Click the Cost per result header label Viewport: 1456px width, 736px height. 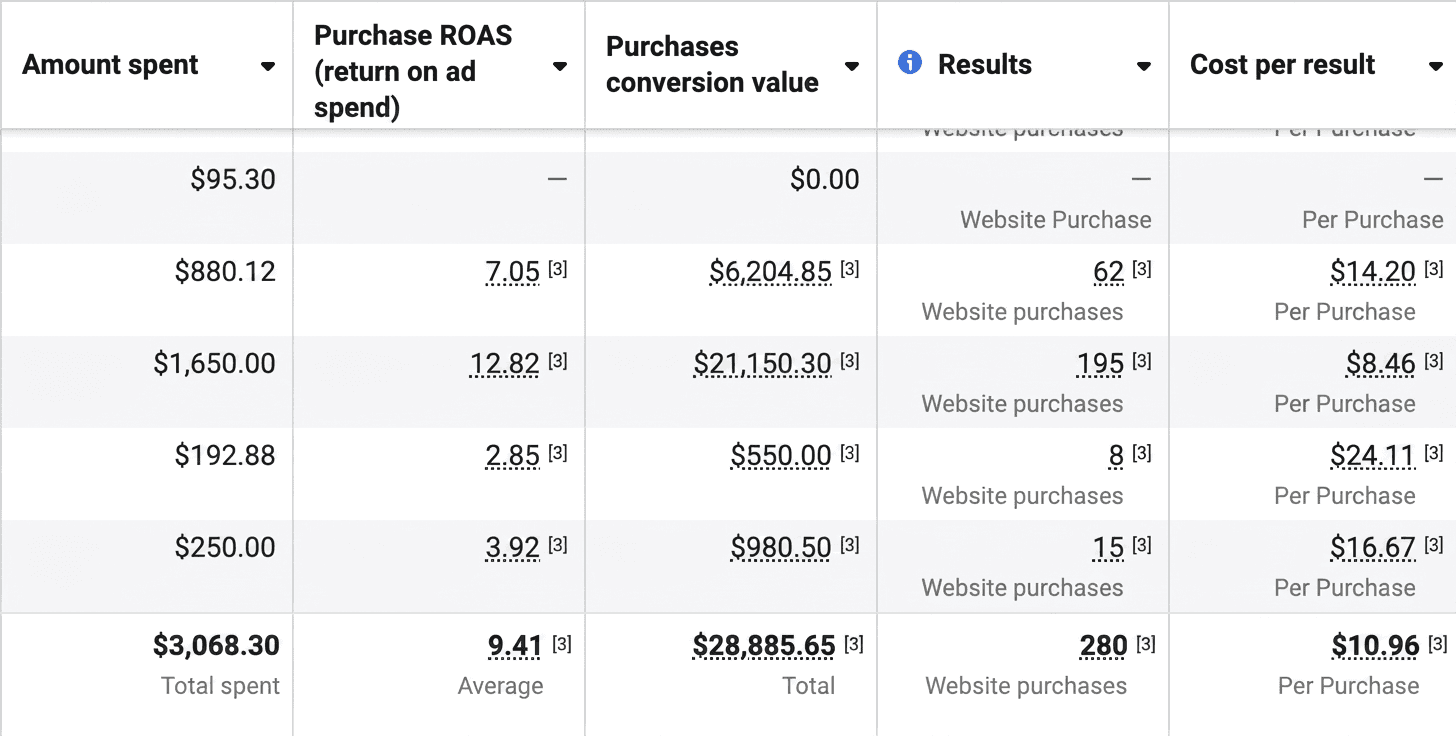1282,65
